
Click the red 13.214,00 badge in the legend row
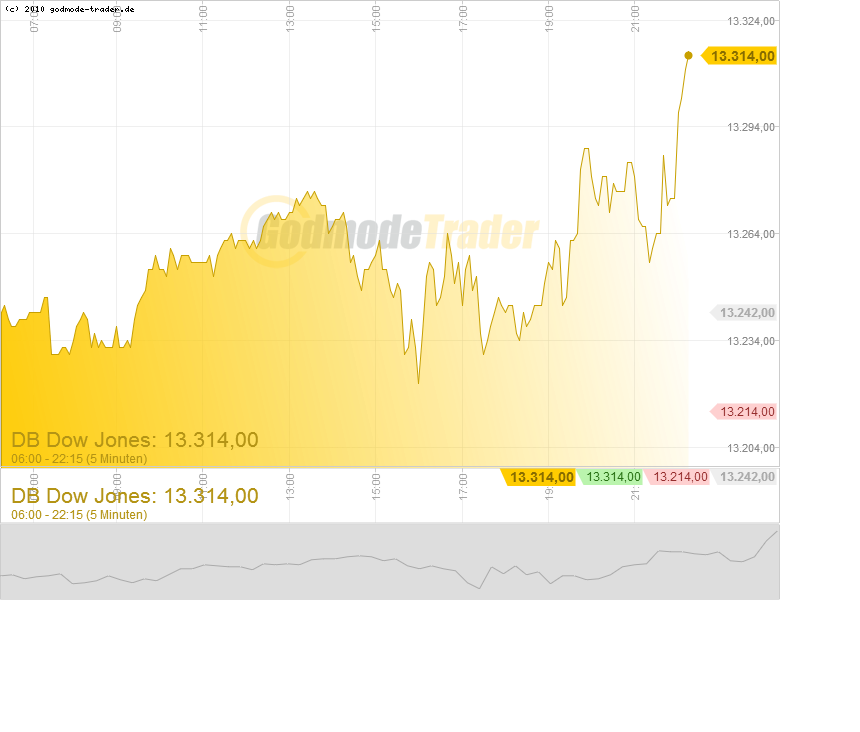click(x=680, y=477)
